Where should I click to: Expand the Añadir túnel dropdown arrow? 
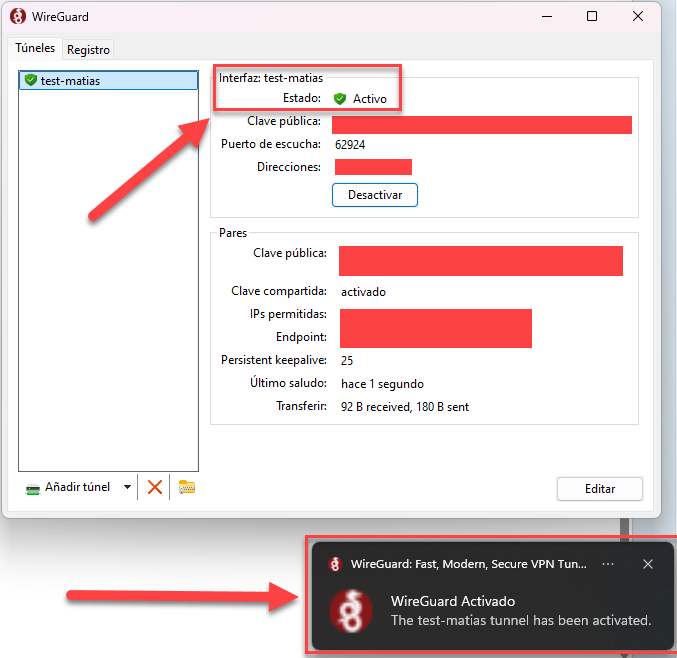[x=127, y=487]
